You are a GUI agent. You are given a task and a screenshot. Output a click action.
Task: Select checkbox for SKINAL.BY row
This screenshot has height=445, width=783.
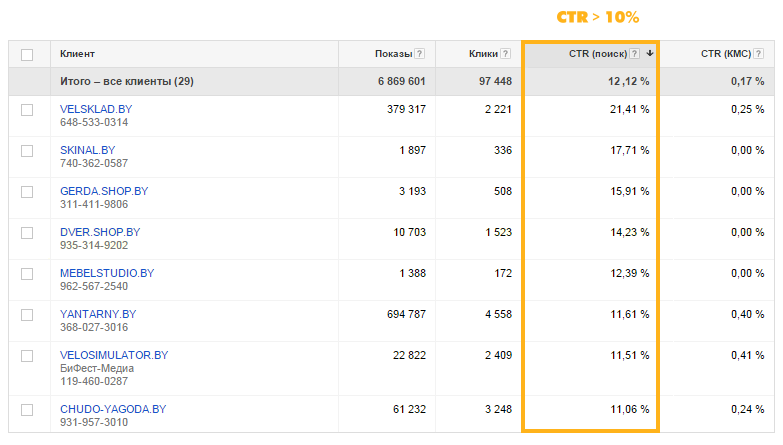tap(27, 150)
